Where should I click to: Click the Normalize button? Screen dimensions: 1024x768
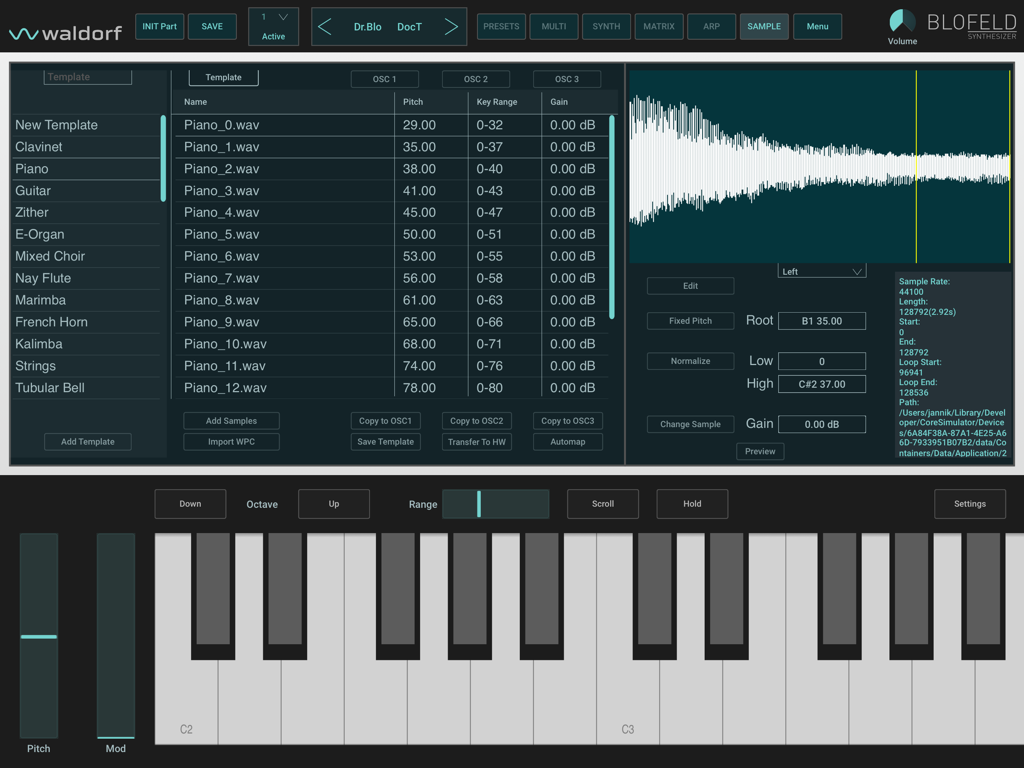[x=690, y=360]
